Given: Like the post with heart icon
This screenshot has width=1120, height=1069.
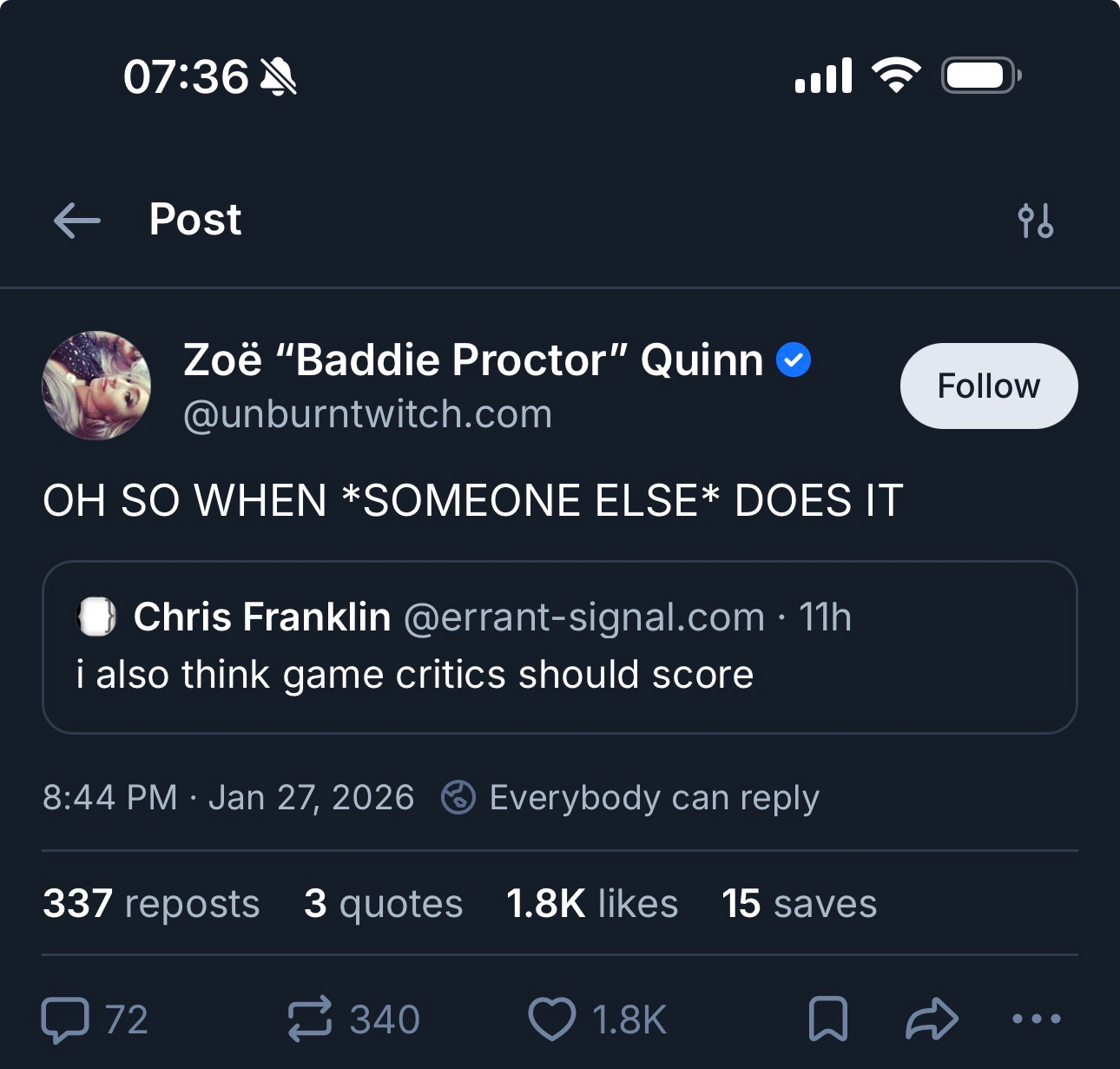Looking at the screenshot, I should click(x=552, y=1019).
